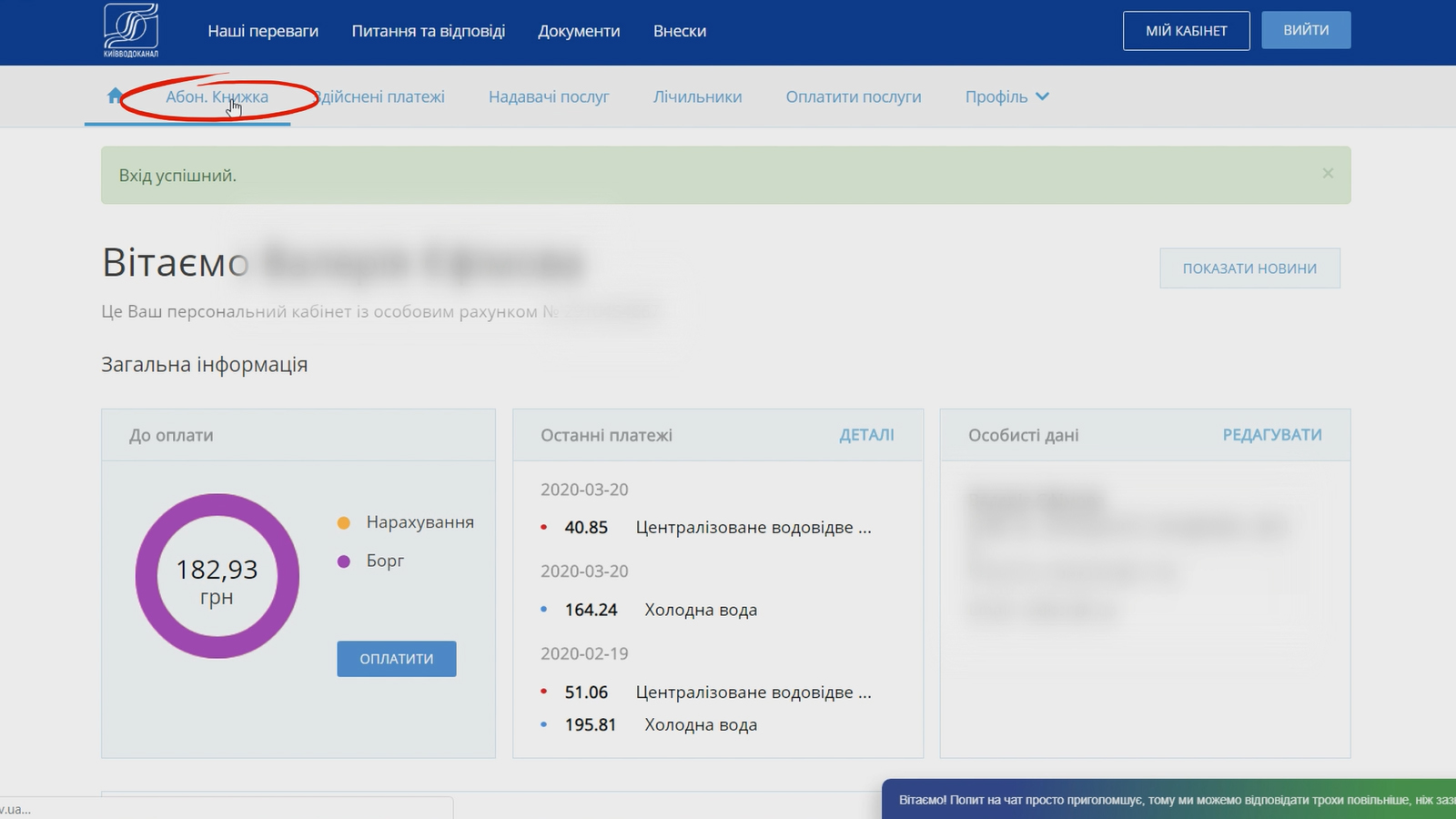Open Питання та відповіді page
The width and height of the screenshot is (1456, 819).
click(428, 31)
